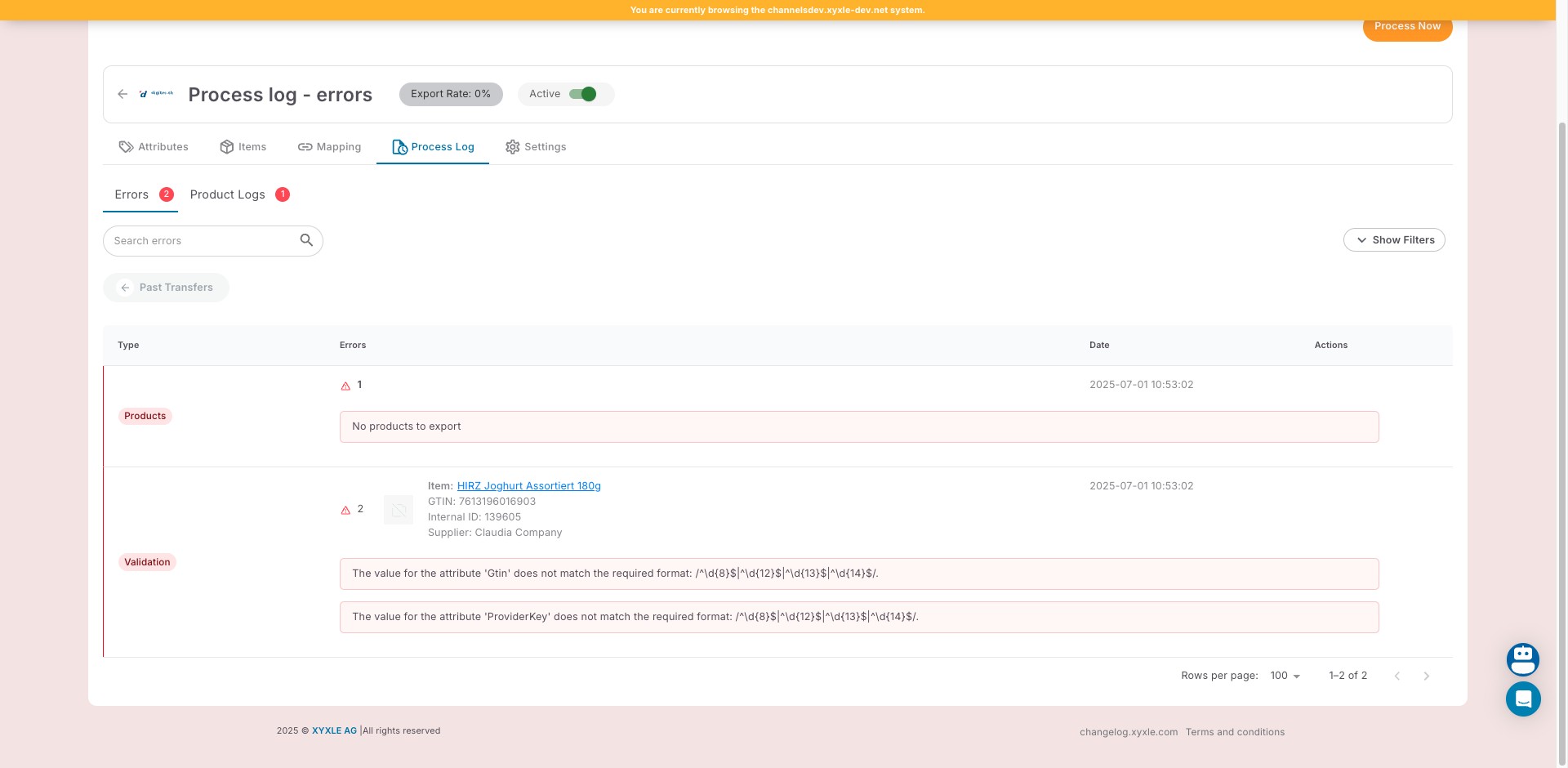The height and width of the screenshot is (768, 1568).
Task: Switch to the Product Logs tab
Action: click(228, 194)
